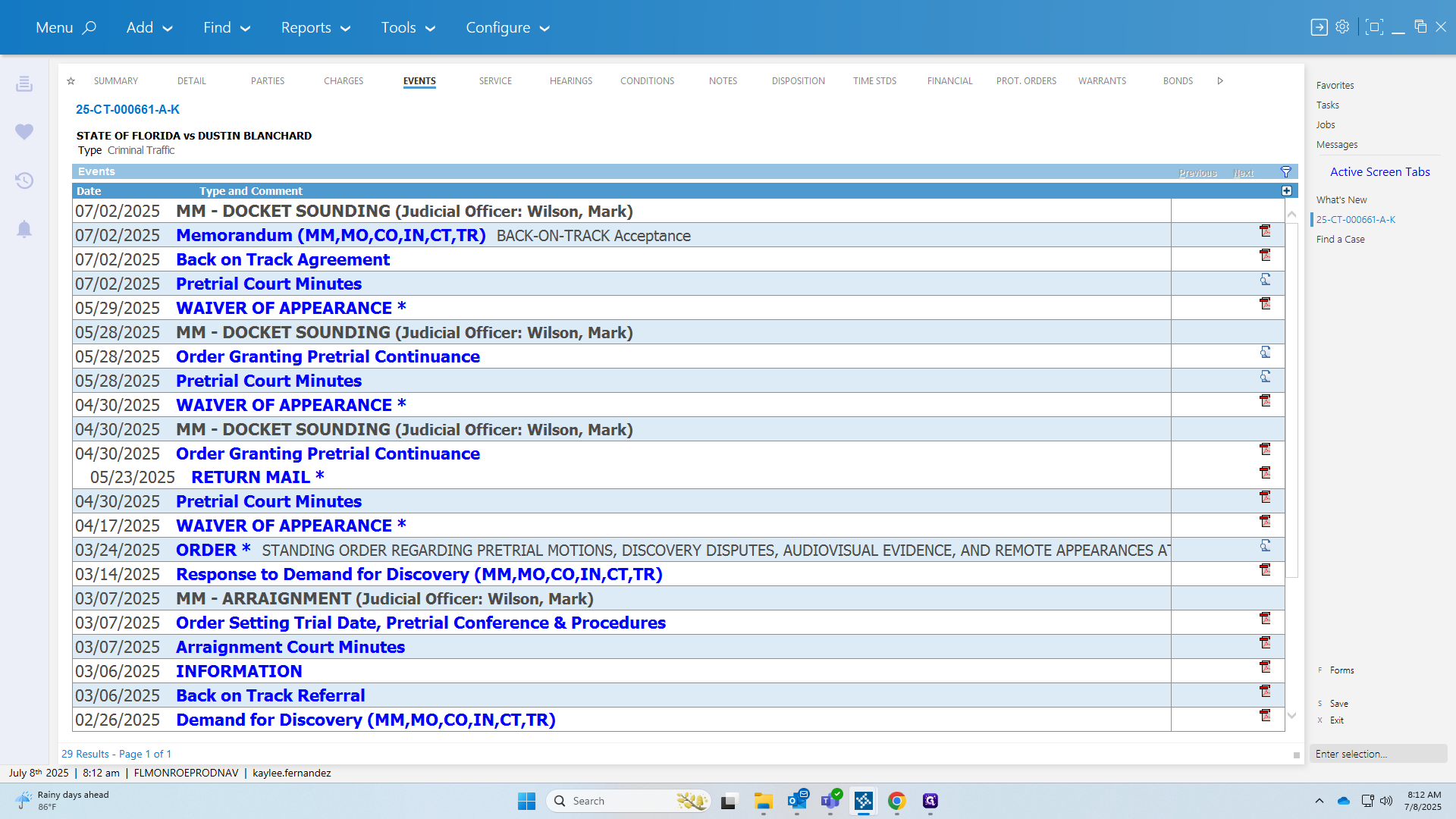Click the Windows Start button

(526, 801)
